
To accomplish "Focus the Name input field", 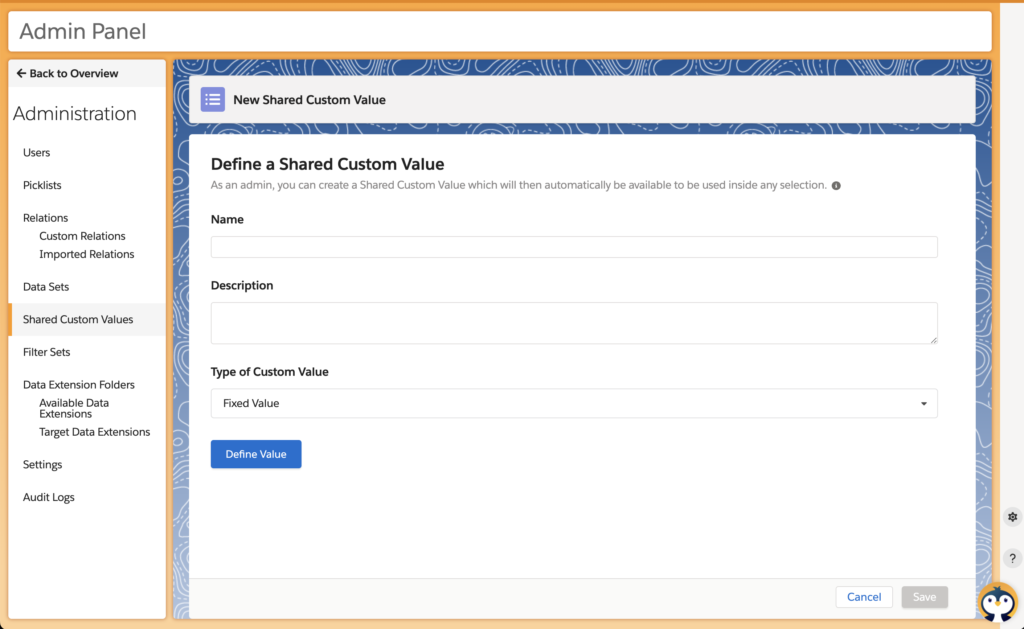I will click(x=573, y=247).
